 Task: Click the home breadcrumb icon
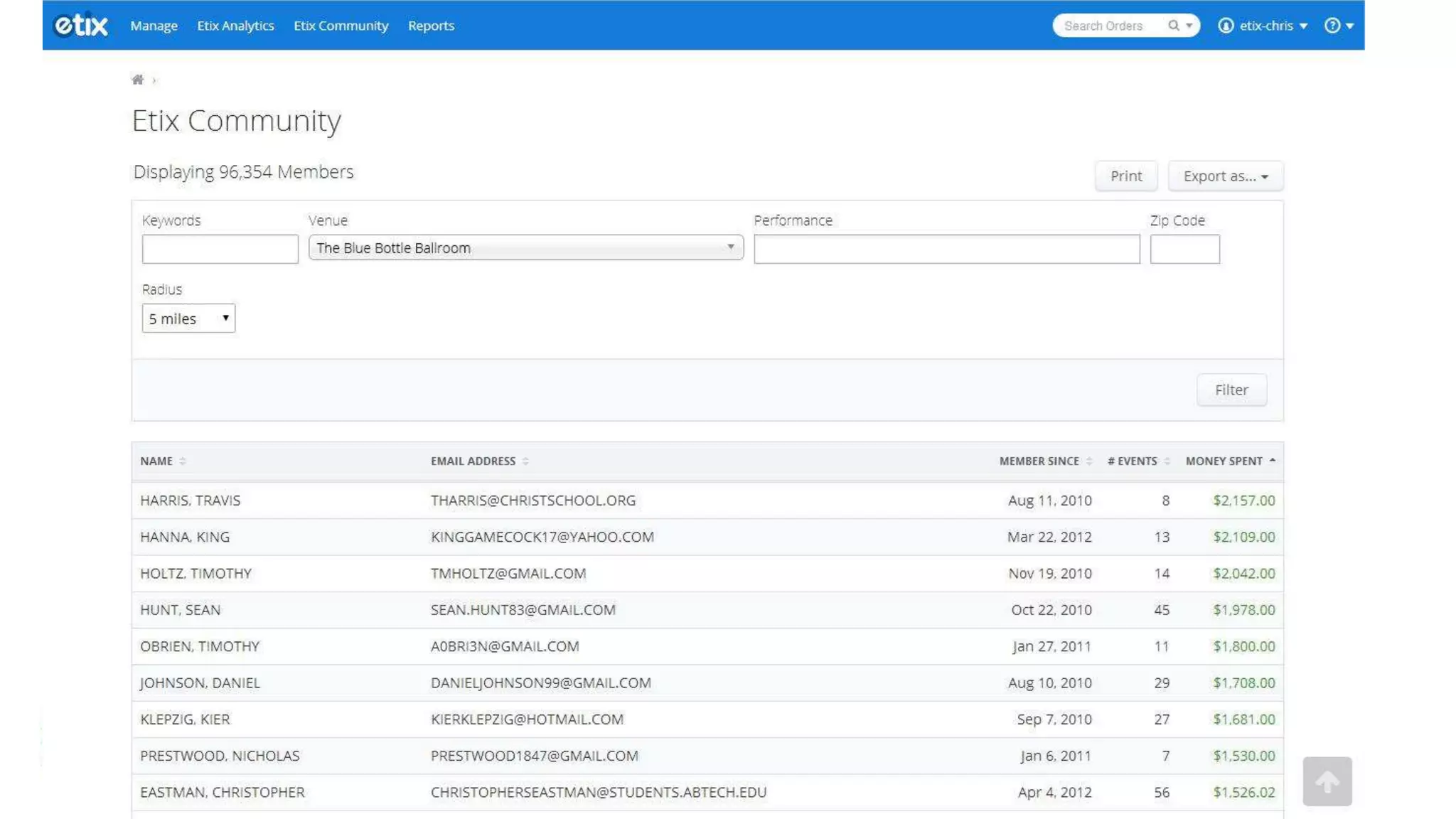[137, 80]
